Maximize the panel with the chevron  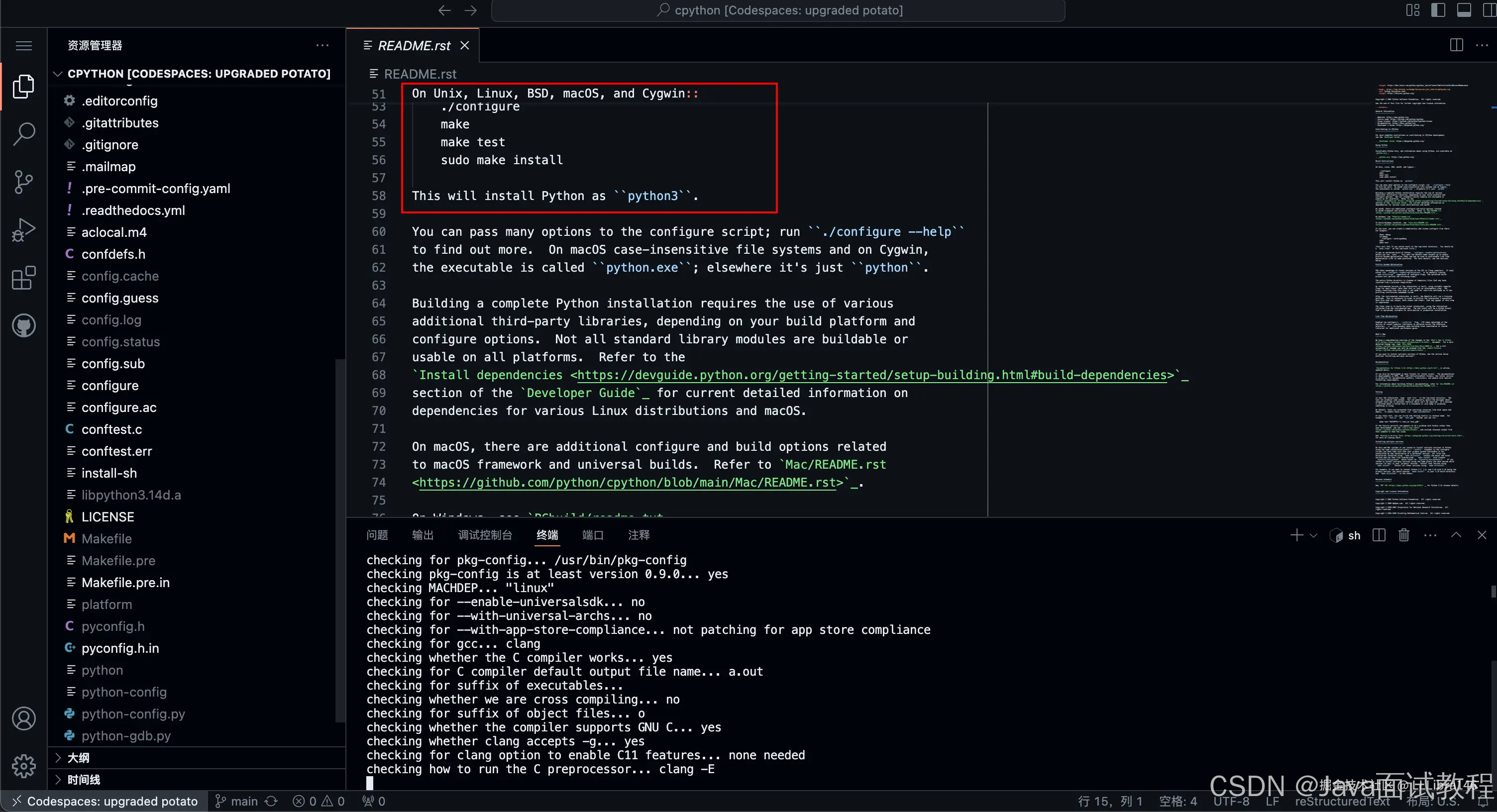click(1456, 535)
